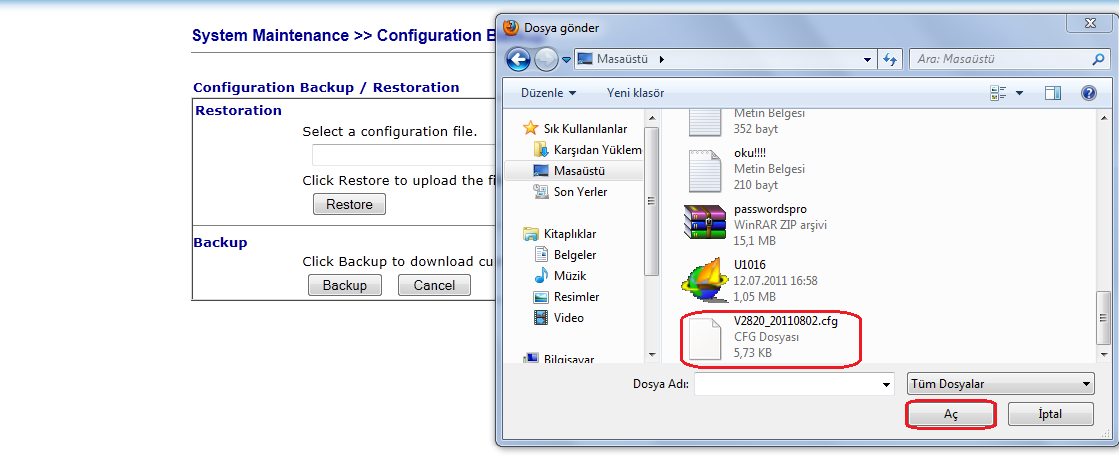
Task: Click Yeni klasör in the toolbar
Action: [635, 93]
